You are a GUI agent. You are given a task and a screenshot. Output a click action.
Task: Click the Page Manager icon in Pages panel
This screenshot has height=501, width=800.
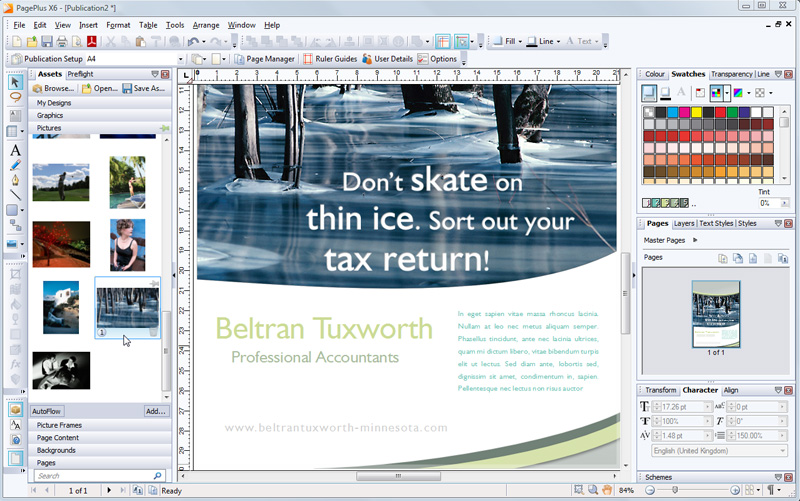tap(783, 258)
